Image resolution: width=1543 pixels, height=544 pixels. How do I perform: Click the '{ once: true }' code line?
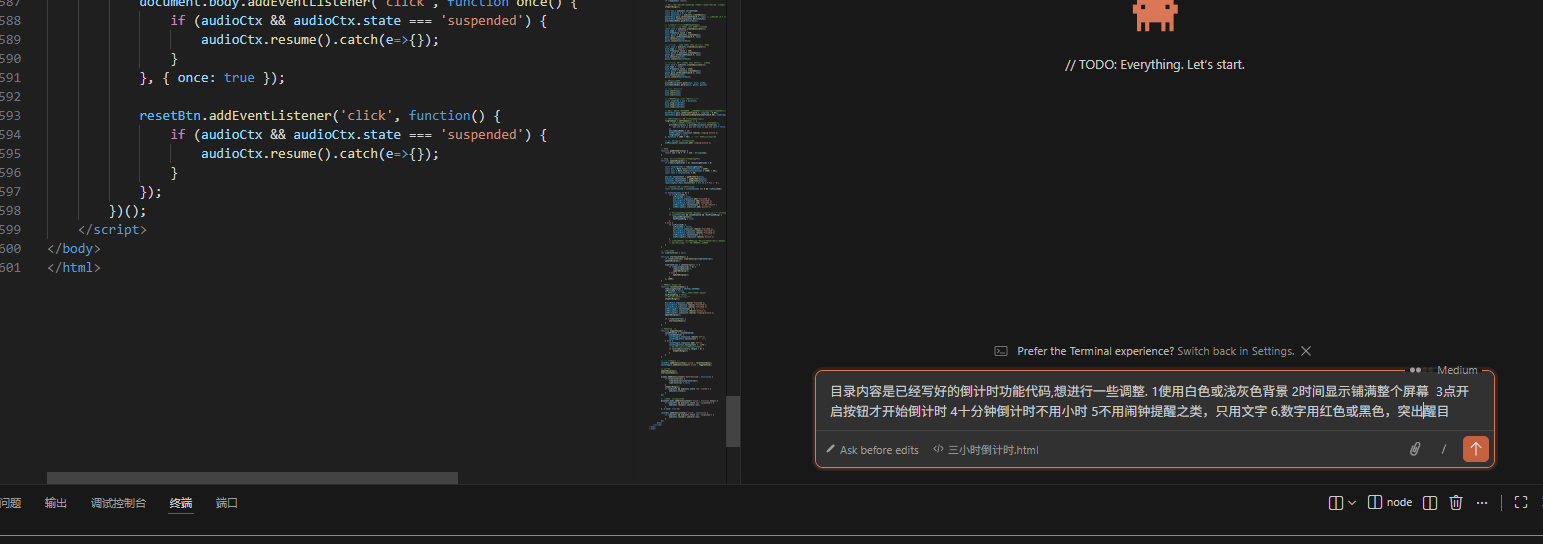[212, 78]
